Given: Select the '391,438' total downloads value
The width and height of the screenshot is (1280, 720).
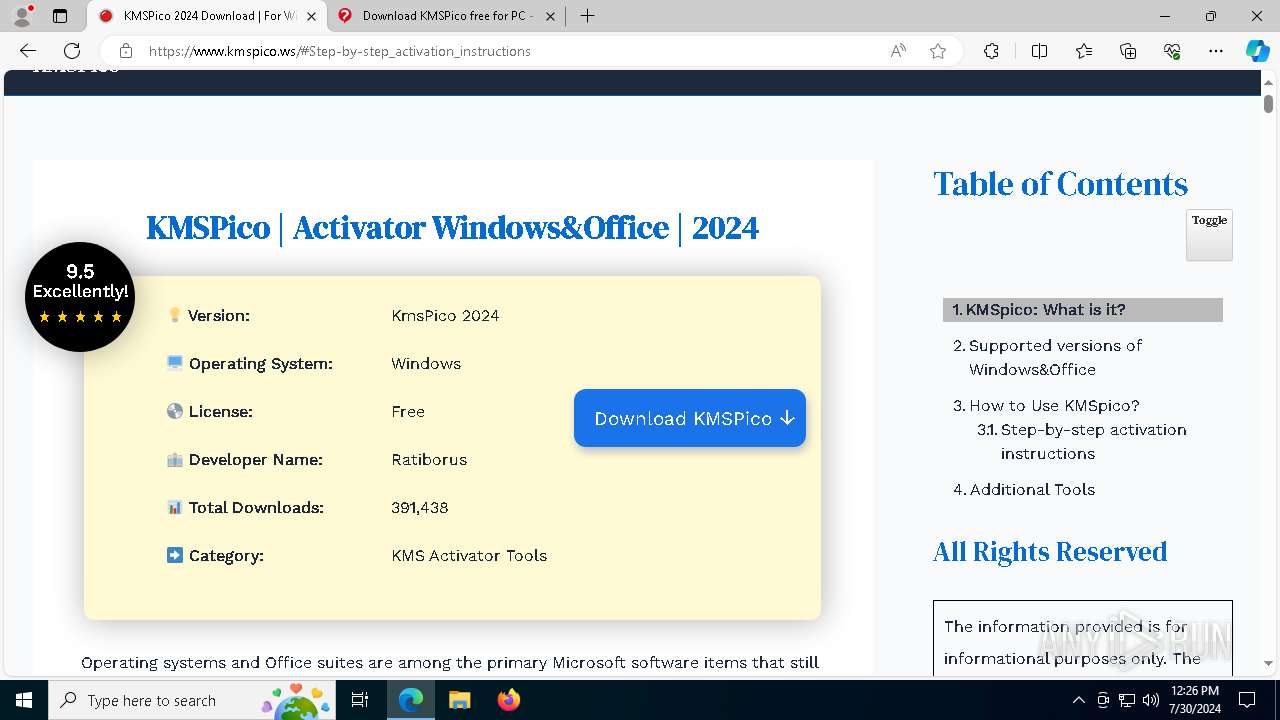Looking at the screenshot, I should pyautogui.click(x=420, y=507).
